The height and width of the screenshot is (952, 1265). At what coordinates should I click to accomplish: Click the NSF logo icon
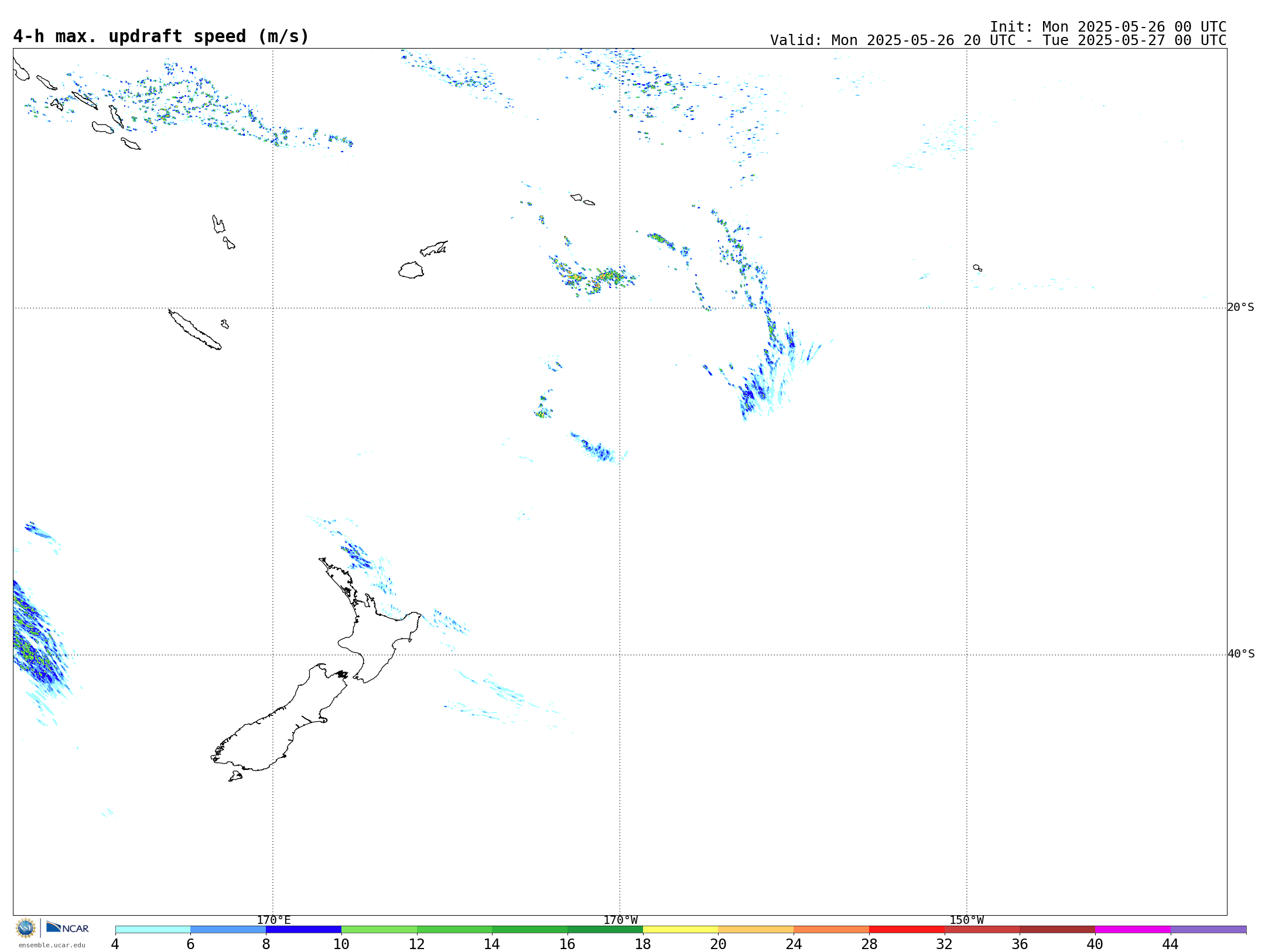(x=26, y=927)
